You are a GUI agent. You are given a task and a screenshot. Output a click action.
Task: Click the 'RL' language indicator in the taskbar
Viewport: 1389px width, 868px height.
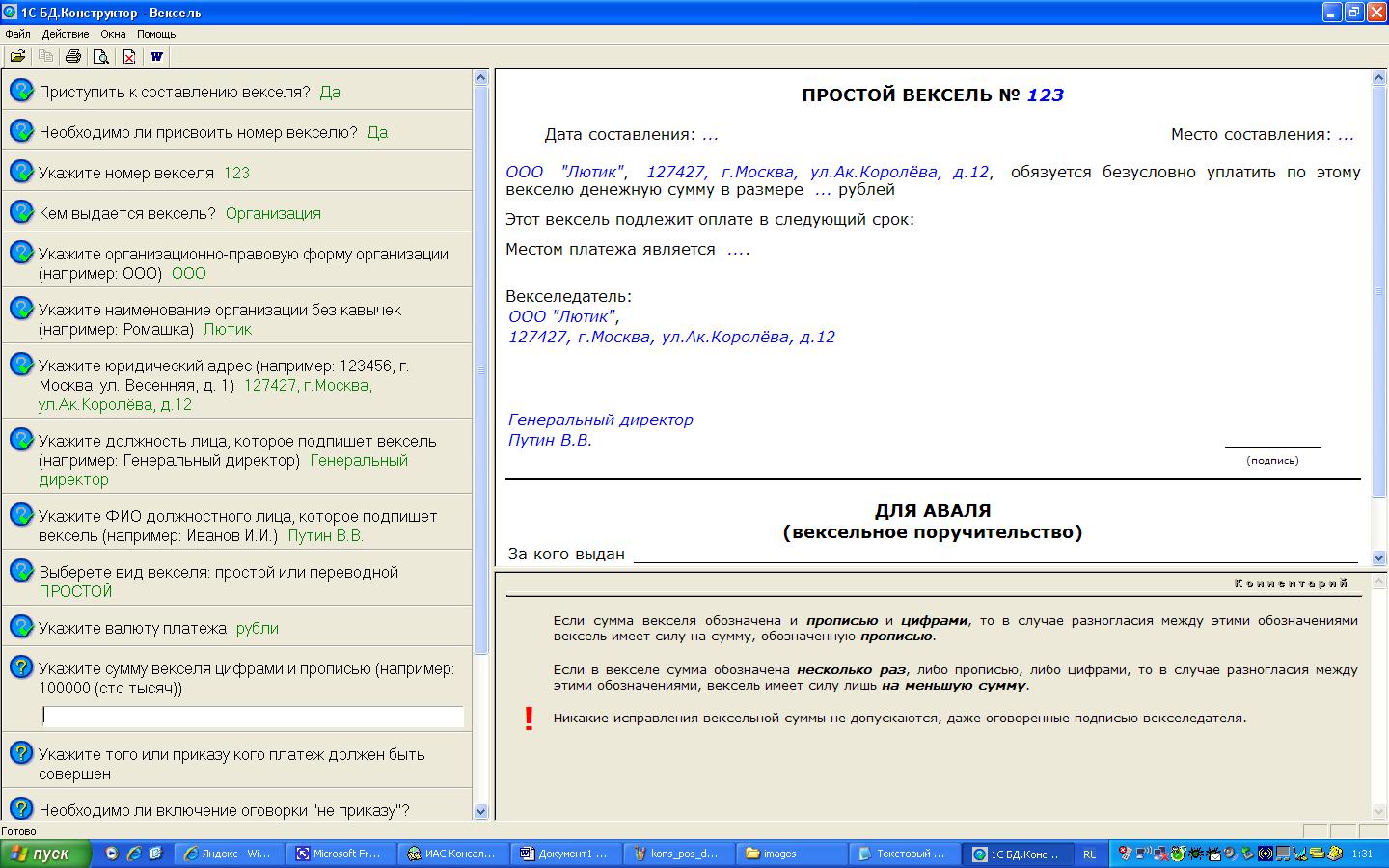coord(1089,854)
